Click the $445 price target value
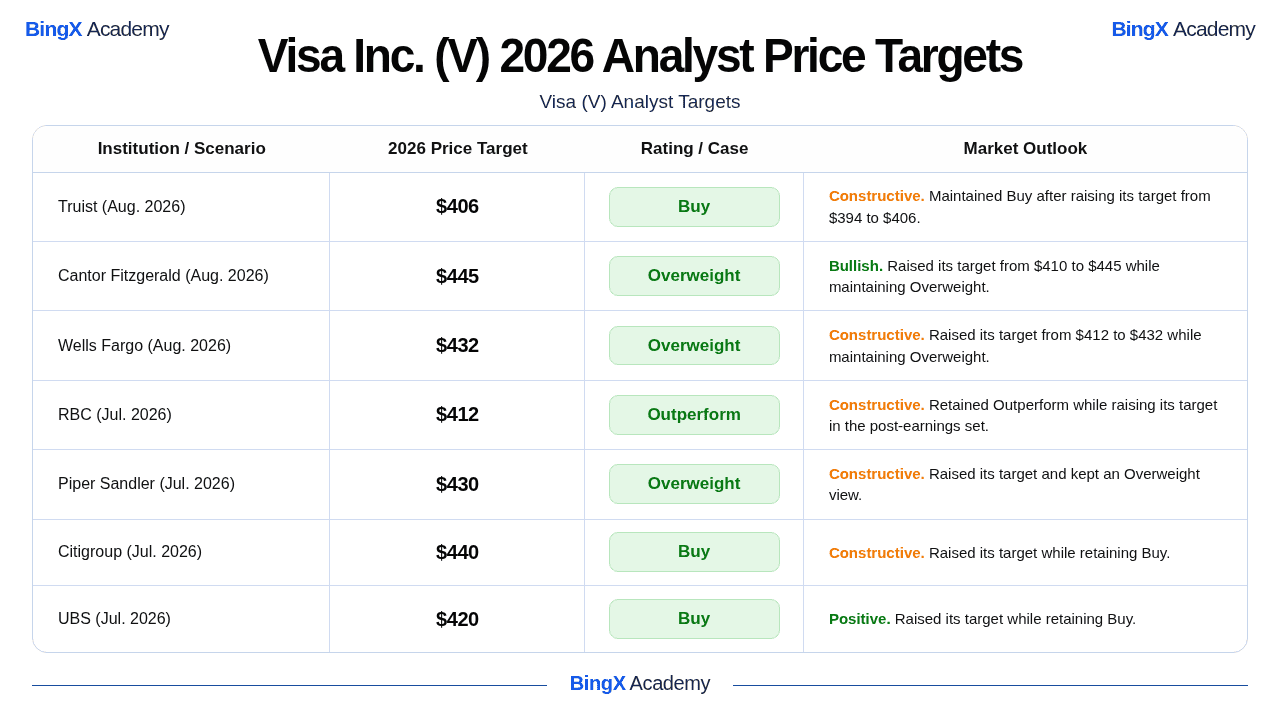This screenshot has width=1280, height=720. pyautogui.click(x=457, y=276)
